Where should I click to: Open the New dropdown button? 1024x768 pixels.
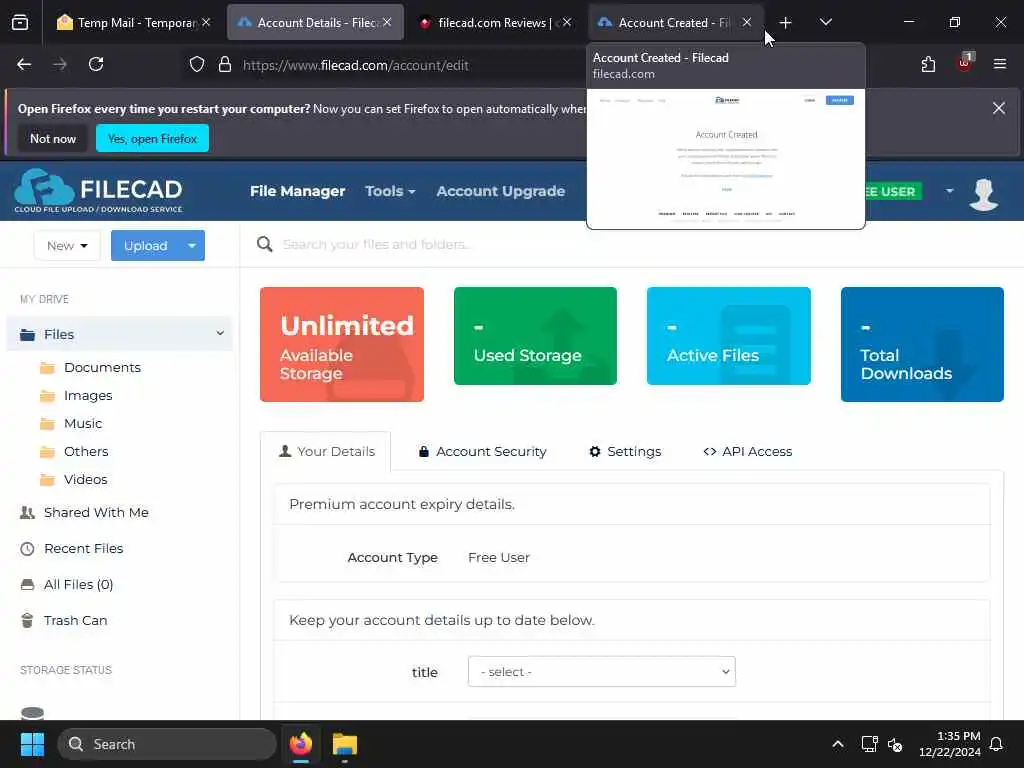coord(67,246)
